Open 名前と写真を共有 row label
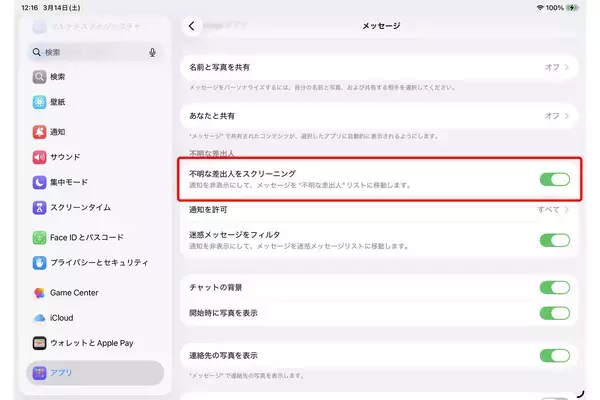The height and width of the screenshot is (400, 600). [219, 67]
